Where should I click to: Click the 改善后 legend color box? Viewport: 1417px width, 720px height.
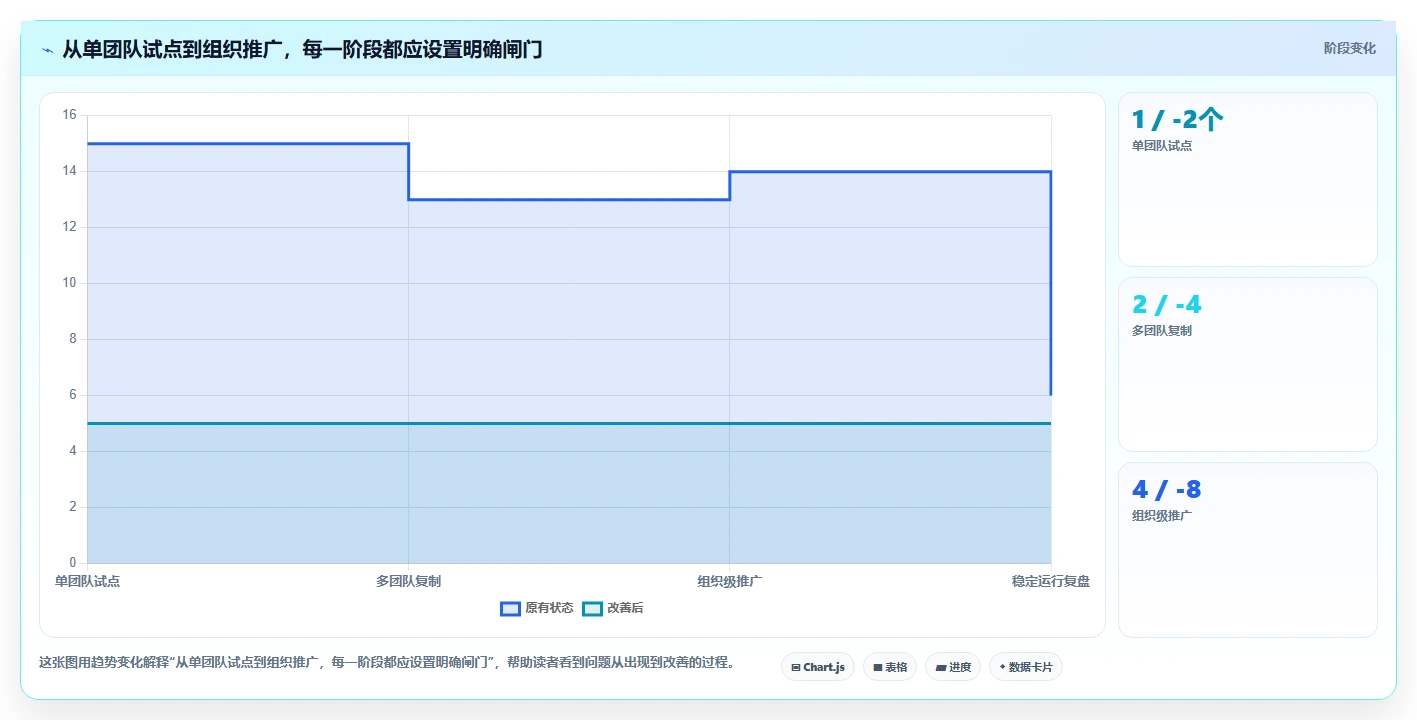[x=592, y=608]
